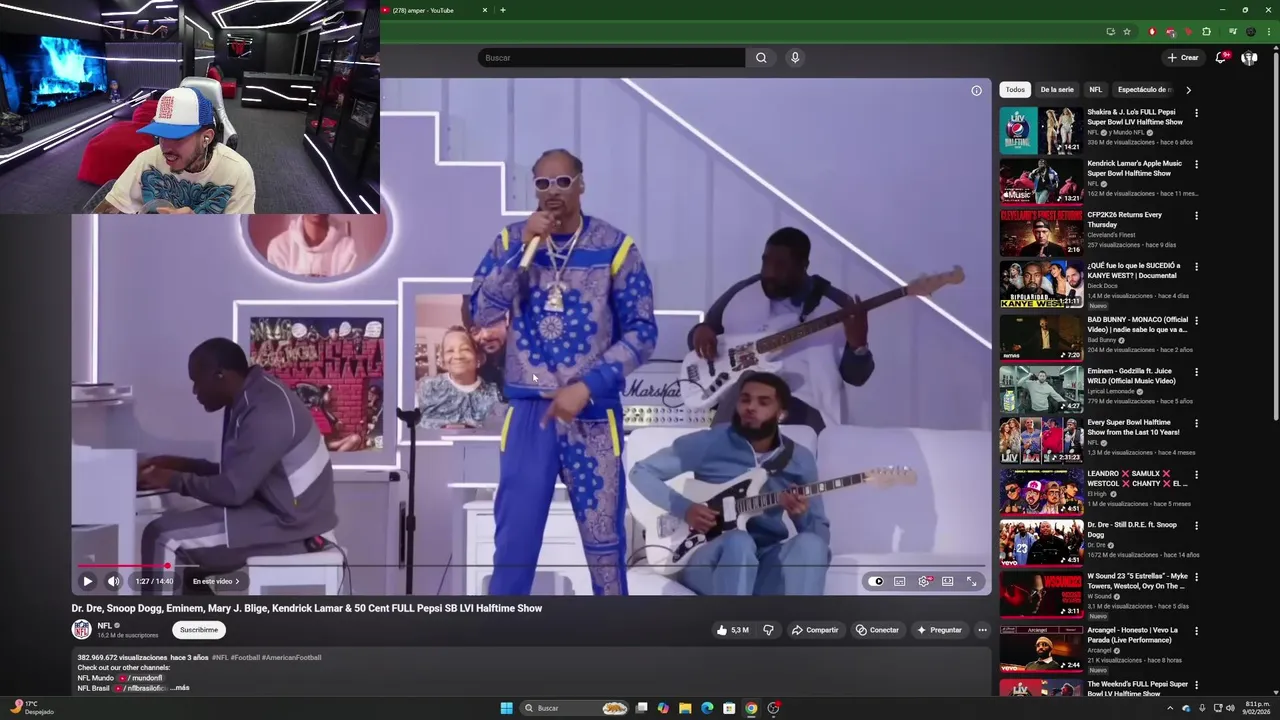Open Google Chrome from the taskbar
Image resolution: width=1280 pixels, height=720 pixels.
click(x=751, y=708)
